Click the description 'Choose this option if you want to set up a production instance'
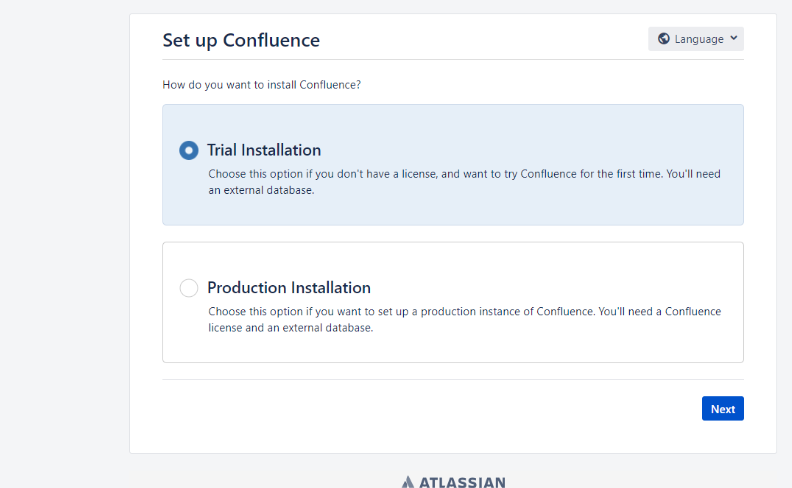 pyautogui.click(x=465, y=319)
